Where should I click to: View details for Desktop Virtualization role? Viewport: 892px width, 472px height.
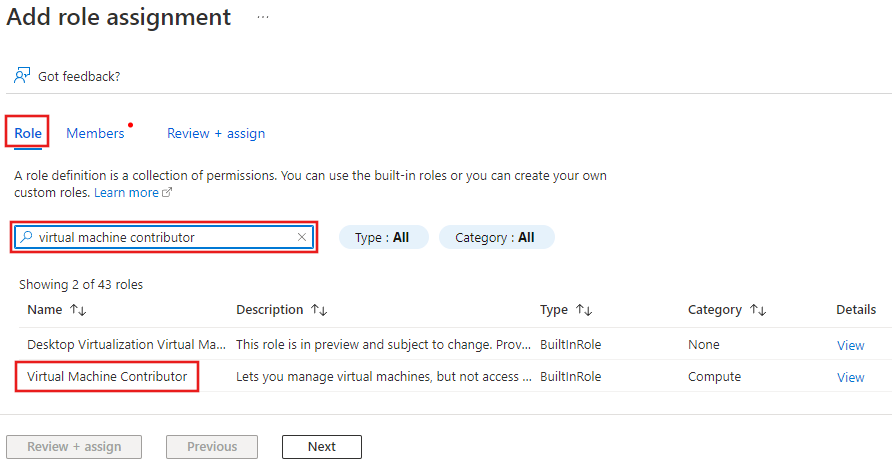(x=850, y=345)
